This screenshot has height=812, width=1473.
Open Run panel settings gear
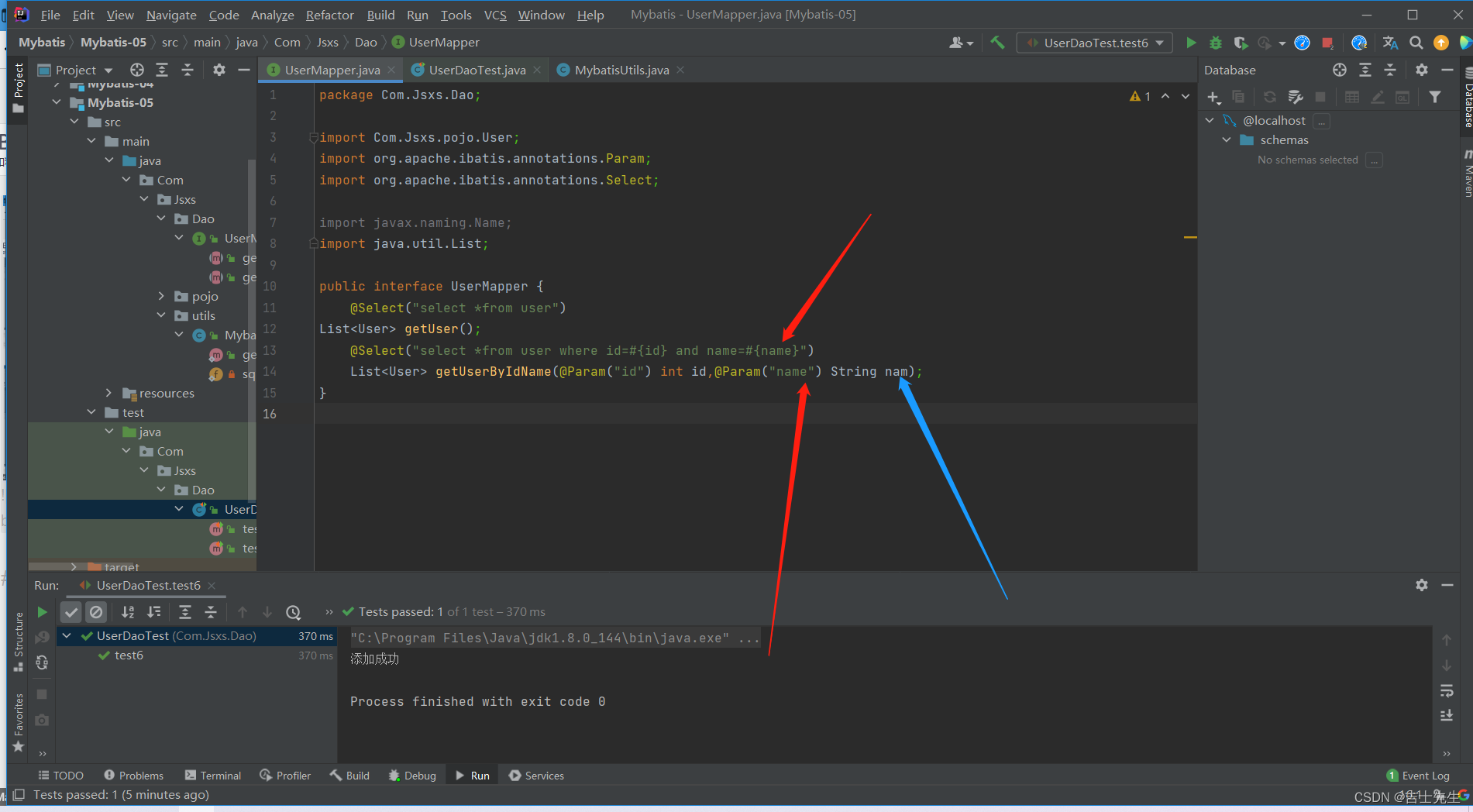click(1421, 585)
